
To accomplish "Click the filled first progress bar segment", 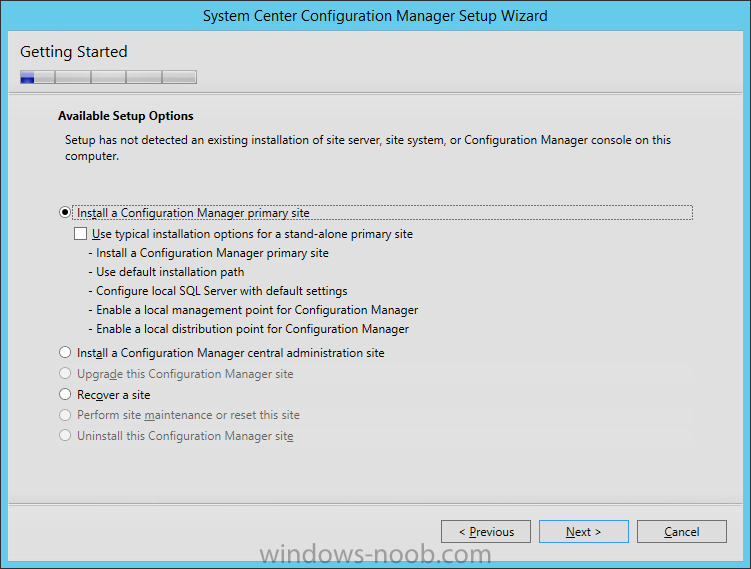I will tap(27, 77).
